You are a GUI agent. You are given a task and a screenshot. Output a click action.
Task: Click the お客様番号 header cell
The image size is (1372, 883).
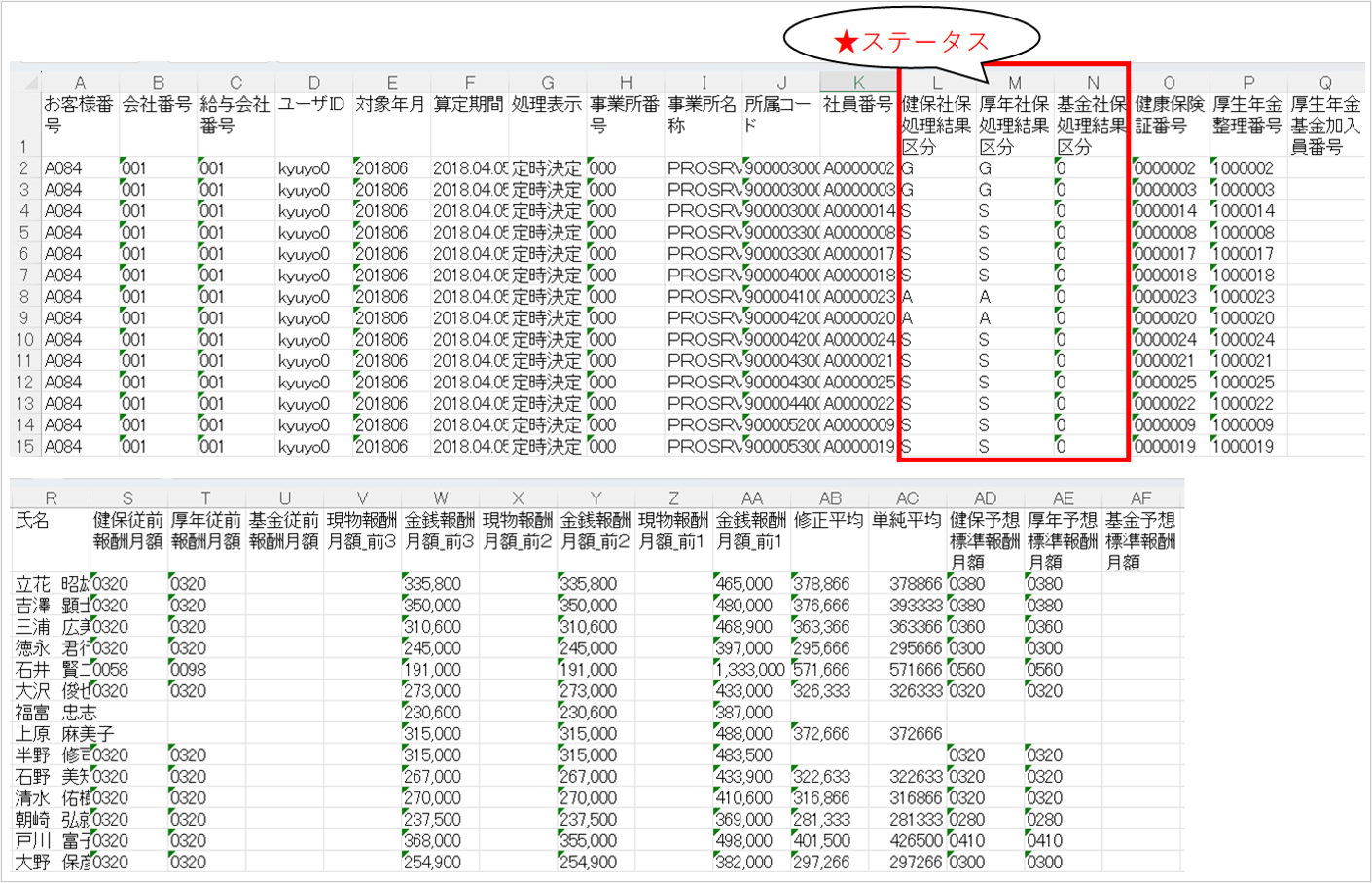click(80, 126)
